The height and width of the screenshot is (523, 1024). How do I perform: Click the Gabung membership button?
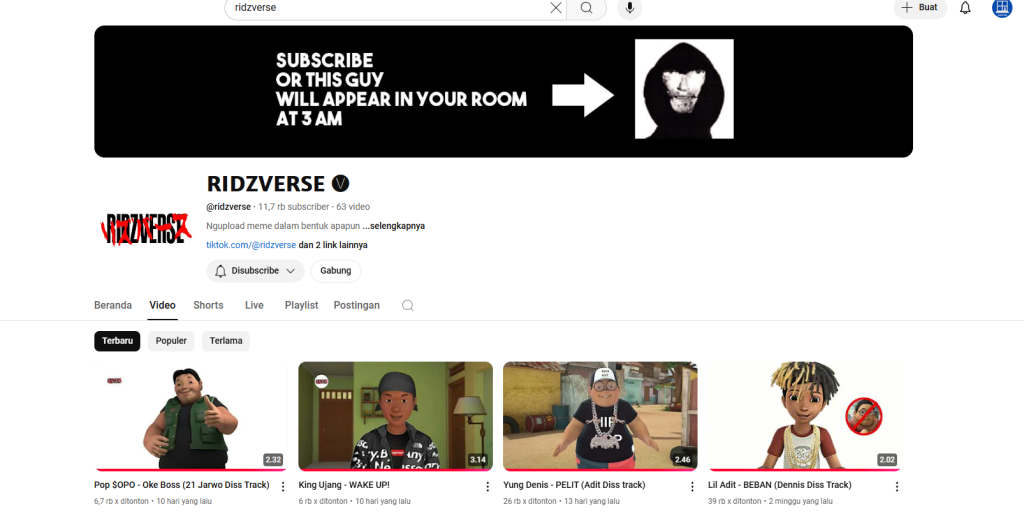[336, 271]
